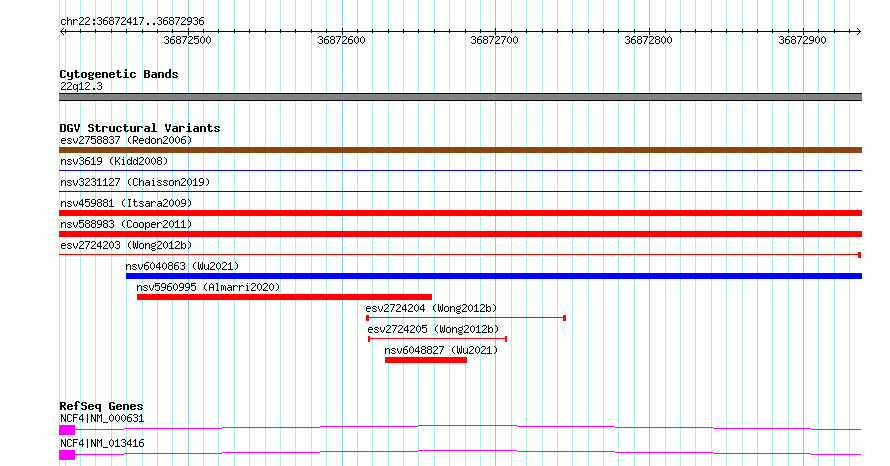Open variant esv2758837 (Redon2006) label

point(126,140)
